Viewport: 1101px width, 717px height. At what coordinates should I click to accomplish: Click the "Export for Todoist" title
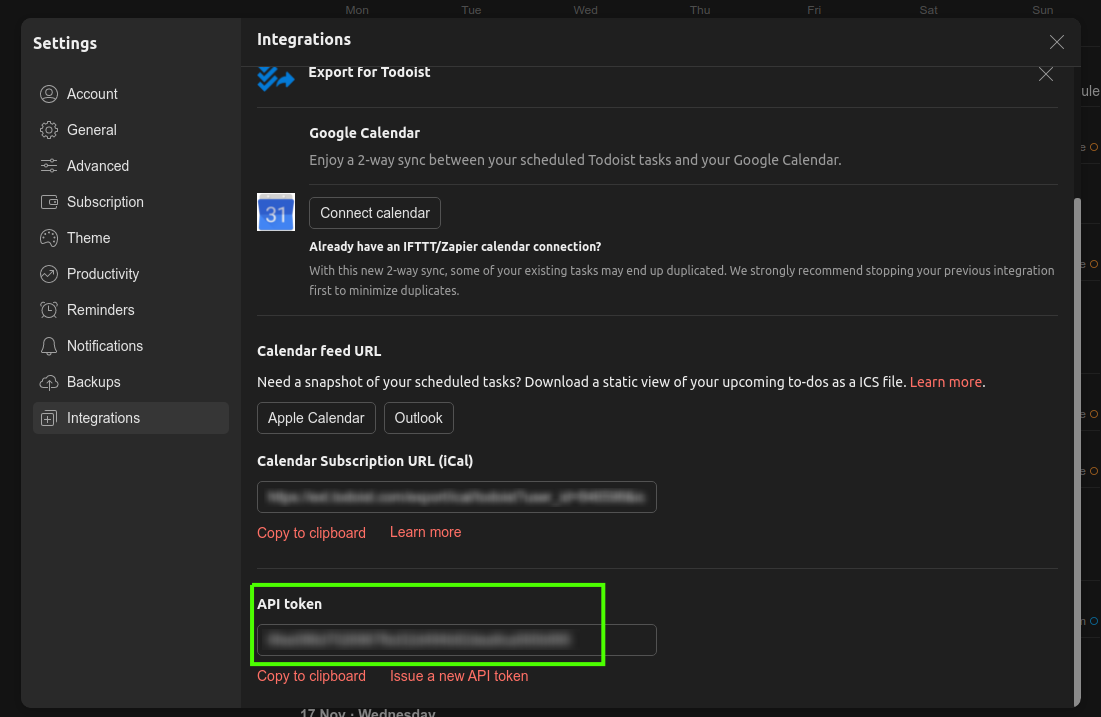click(369, 72)
